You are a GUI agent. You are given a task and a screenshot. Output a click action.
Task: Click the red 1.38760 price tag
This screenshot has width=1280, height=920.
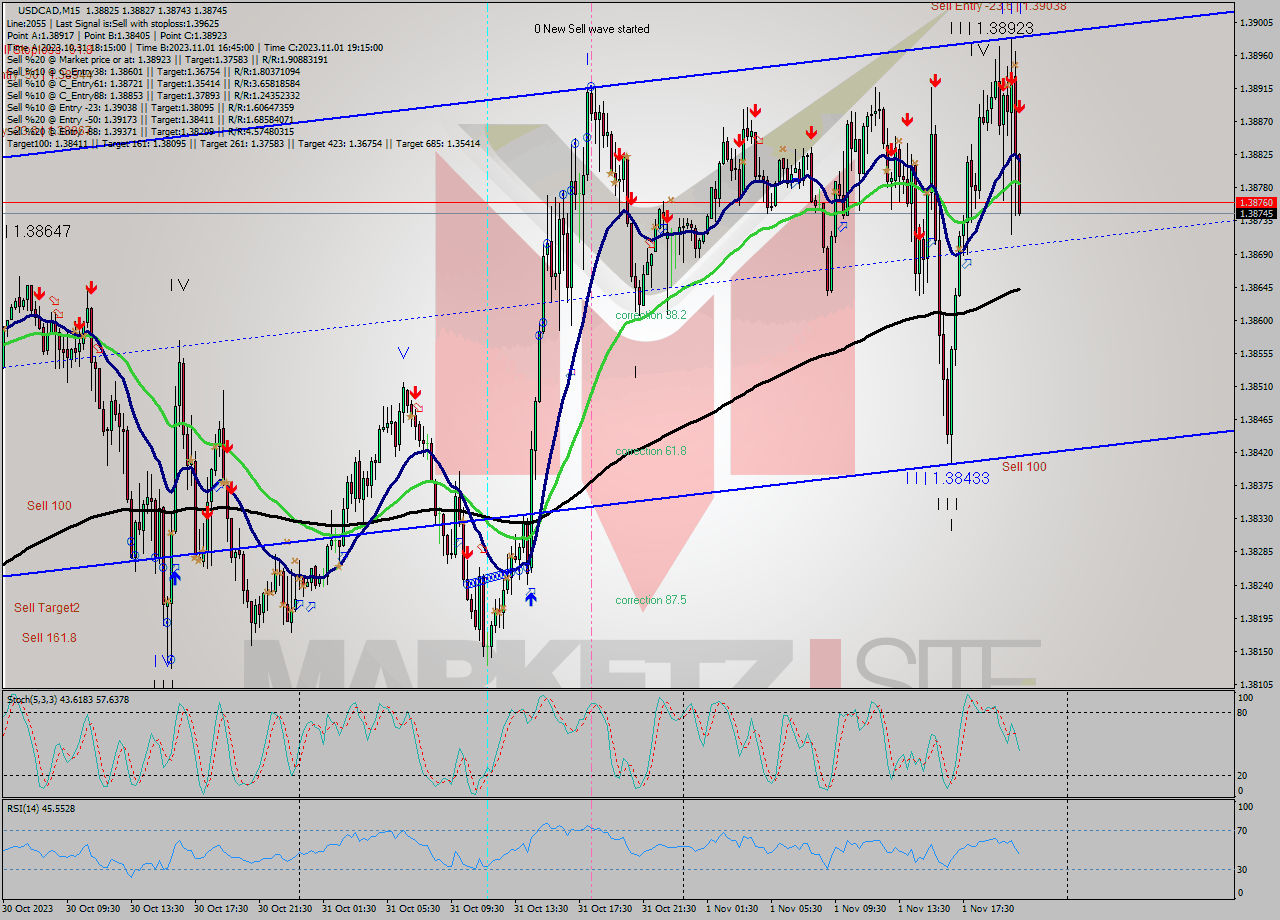(1257, 202)
